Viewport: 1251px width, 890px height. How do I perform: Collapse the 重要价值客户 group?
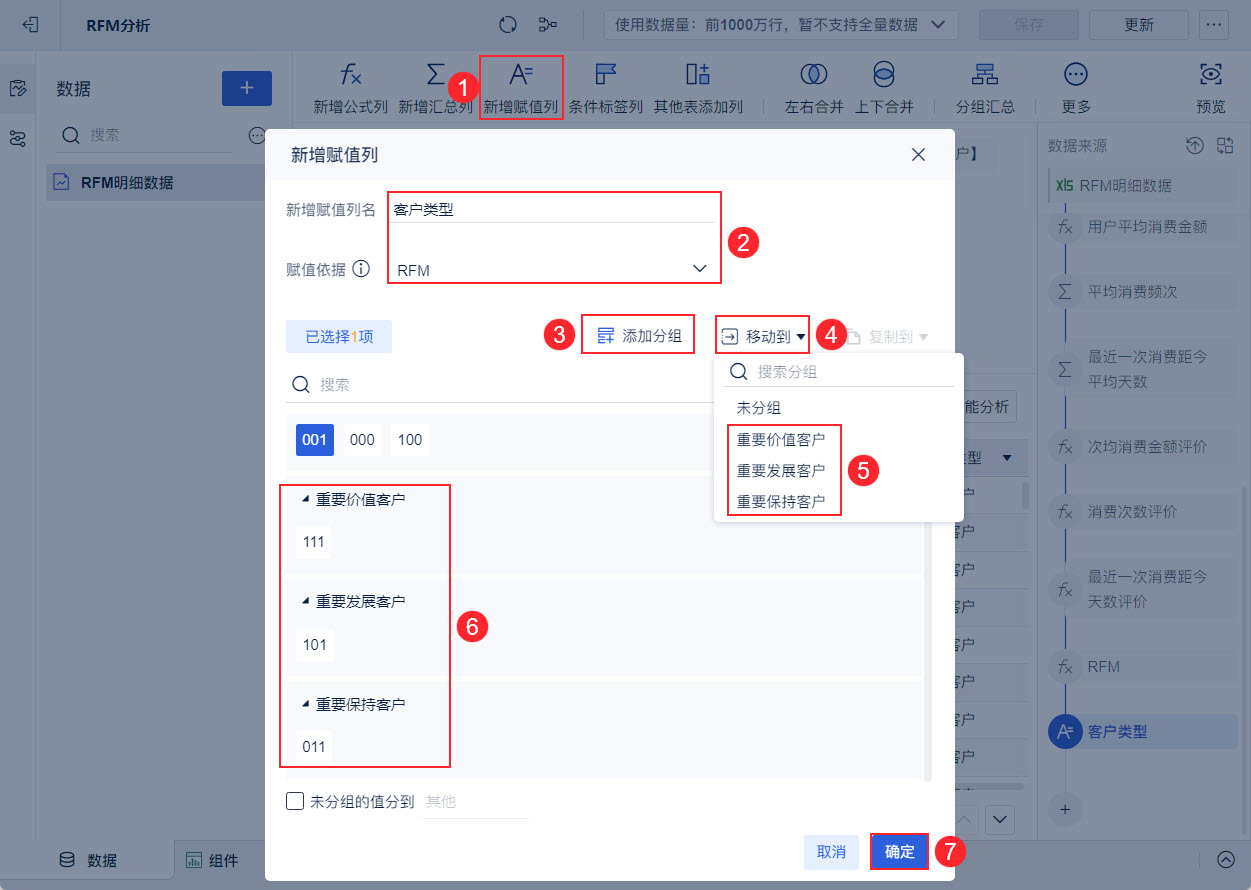pos(306,498)
